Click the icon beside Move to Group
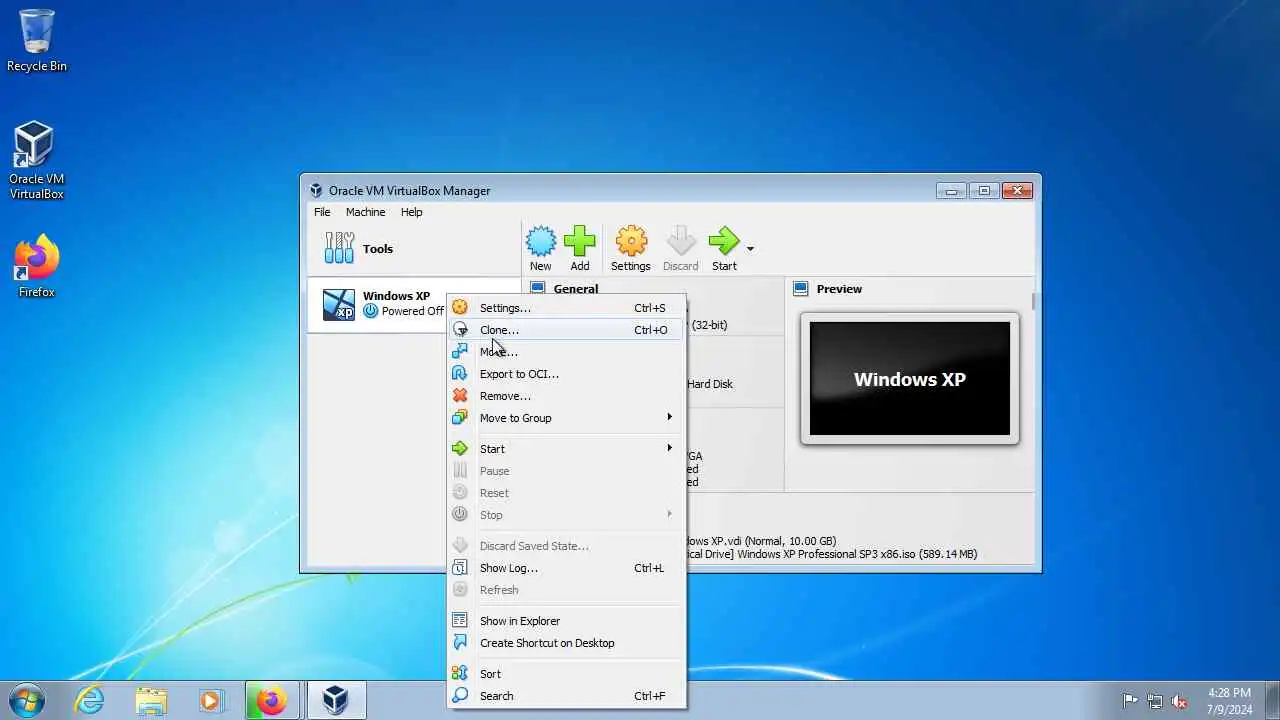 (460, 418)
